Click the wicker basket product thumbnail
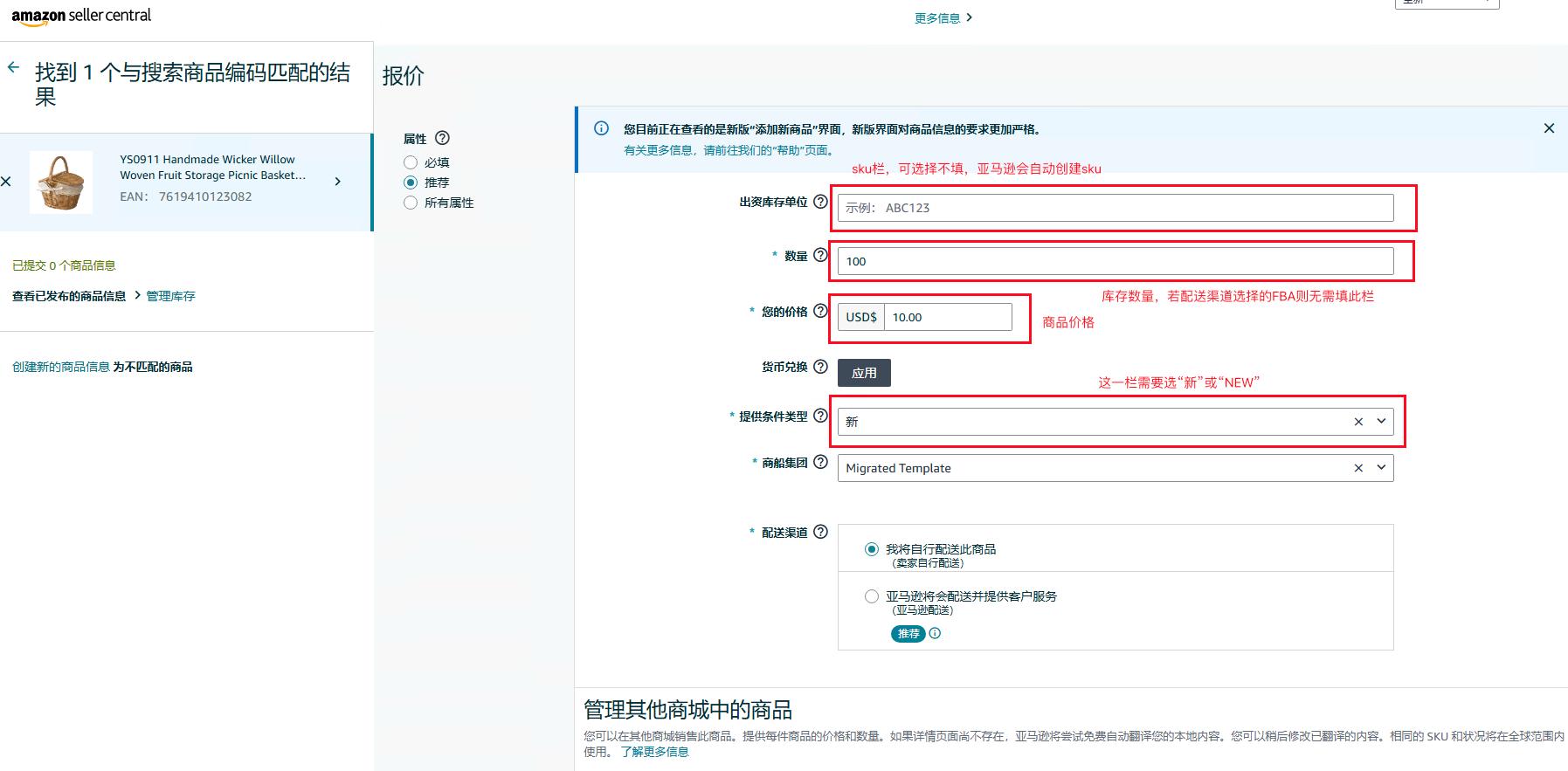1568x771 pixels. tap(61, 182)
